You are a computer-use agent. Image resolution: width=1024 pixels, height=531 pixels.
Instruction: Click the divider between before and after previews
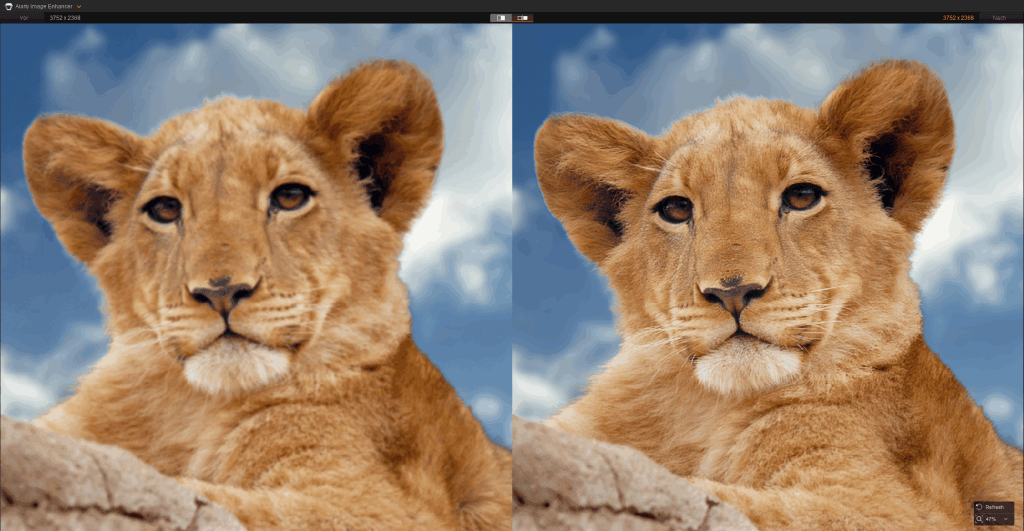pyautogui.click(x=512, y=270)
